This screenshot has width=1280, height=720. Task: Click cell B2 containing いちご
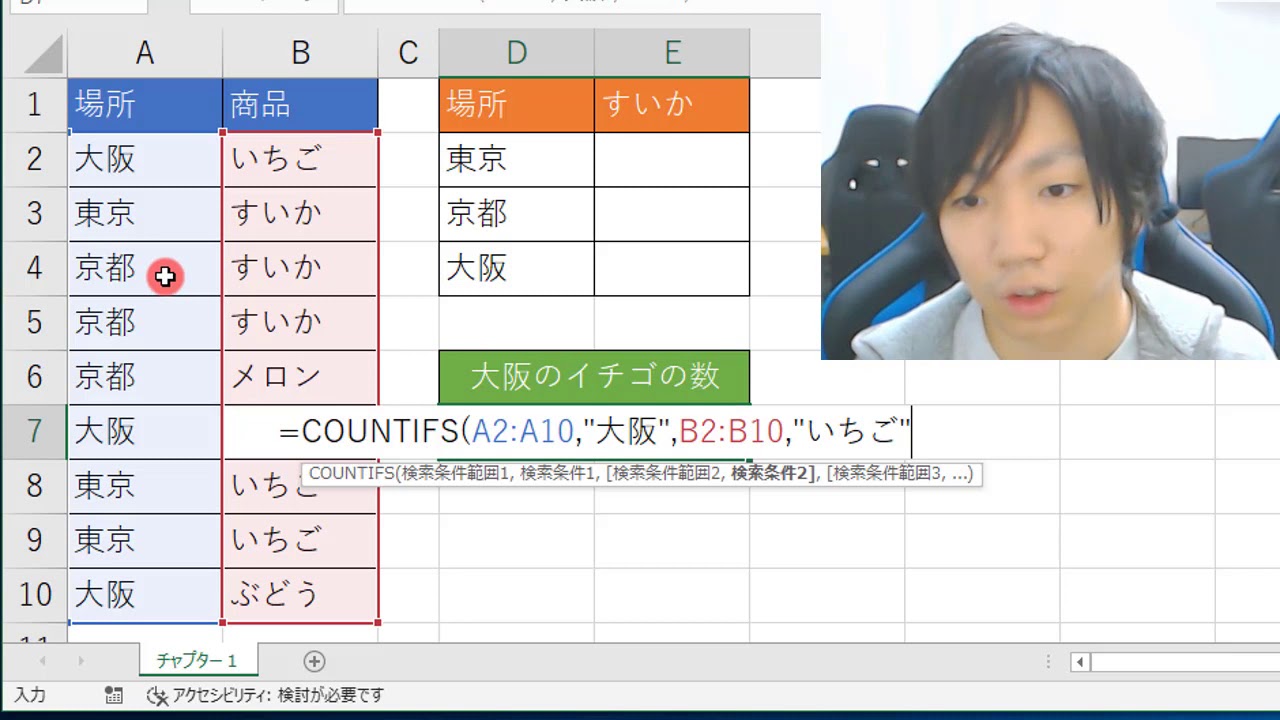[x=300, y=159]
